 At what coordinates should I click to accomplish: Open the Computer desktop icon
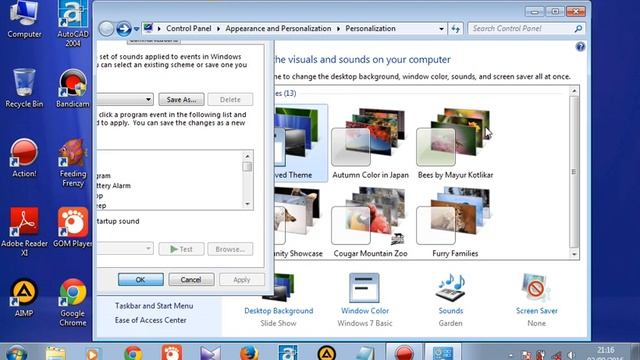[24, 20]
